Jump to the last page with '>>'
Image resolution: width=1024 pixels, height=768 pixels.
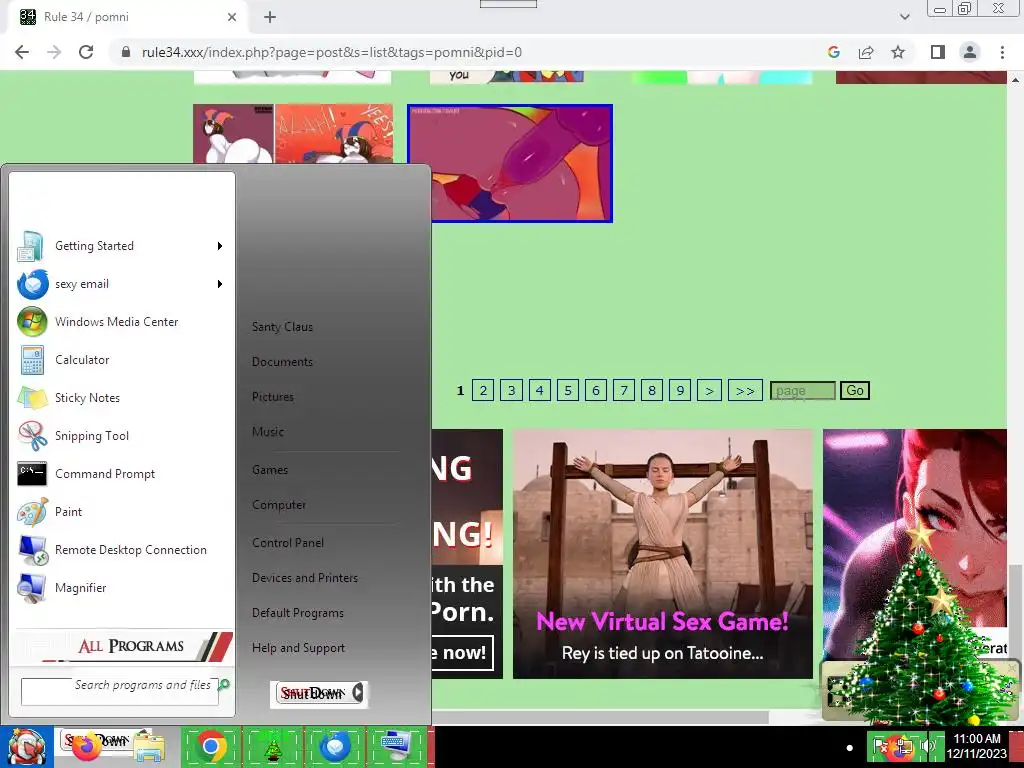745,391
